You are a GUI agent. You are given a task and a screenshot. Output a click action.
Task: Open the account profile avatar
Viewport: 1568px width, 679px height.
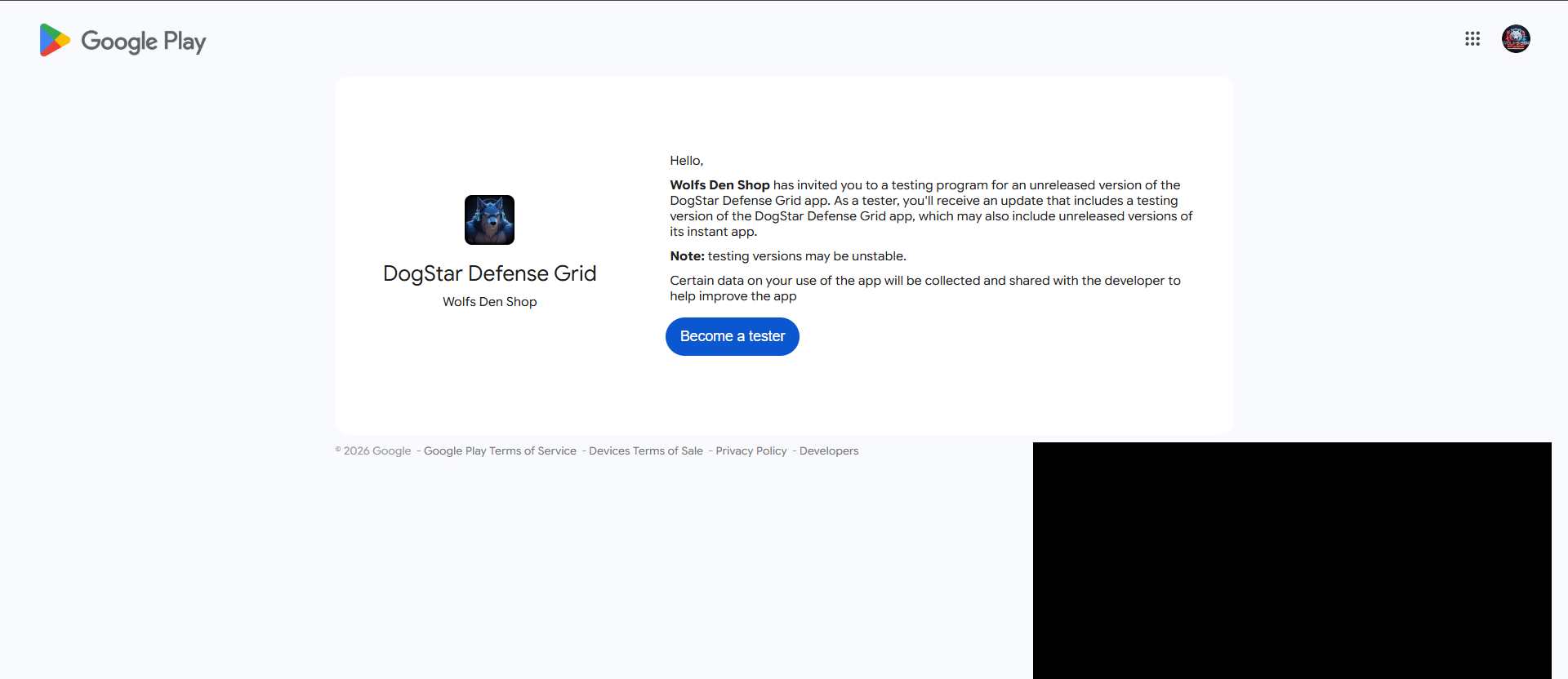(1515, 39)
